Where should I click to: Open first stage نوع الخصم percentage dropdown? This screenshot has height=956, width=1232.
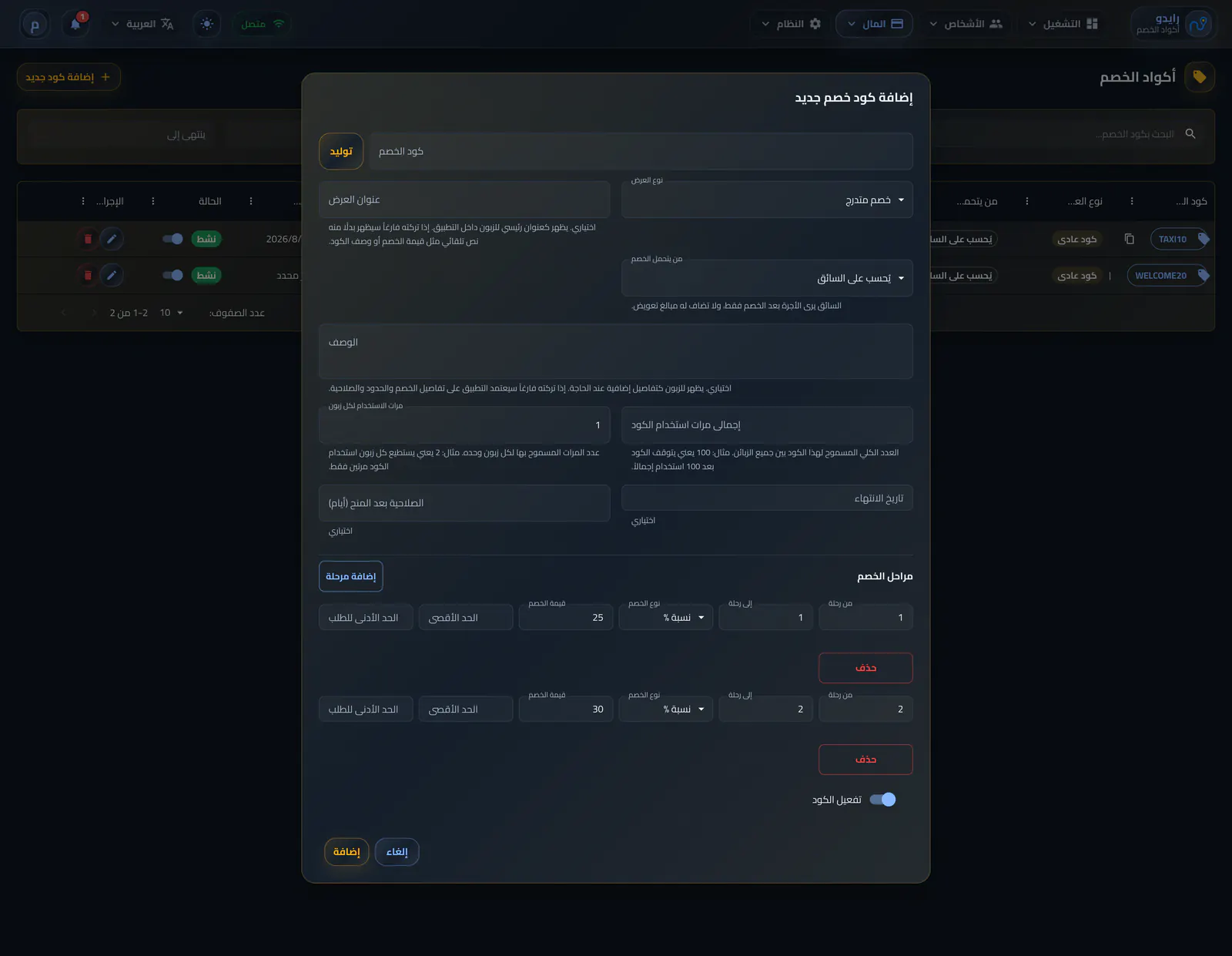[666, 618]
